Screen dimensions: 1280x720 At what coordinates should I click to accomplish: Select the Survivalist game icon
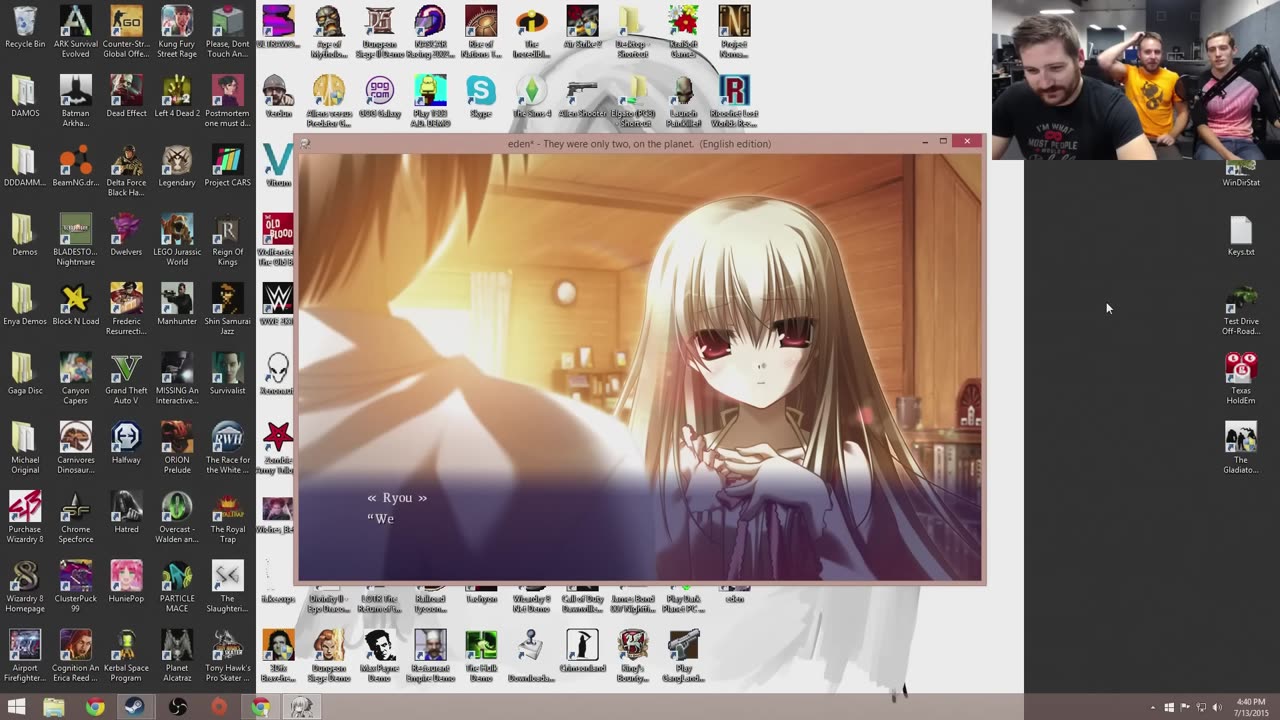pyautogui.click(x=227, y=374)
